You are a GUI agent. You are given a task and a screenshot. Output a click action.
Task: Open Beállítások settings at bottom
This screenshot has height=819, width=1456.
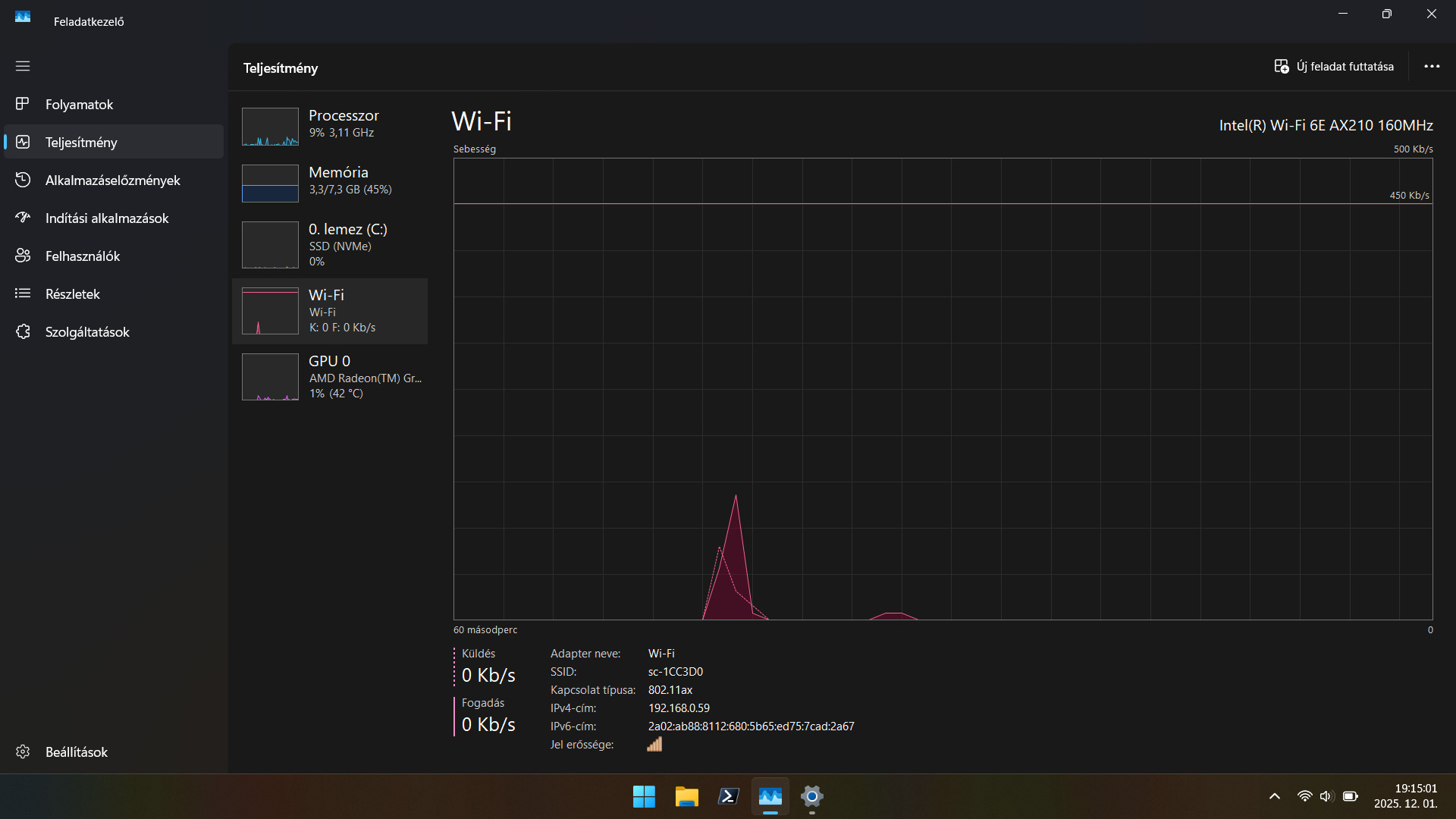76,752
